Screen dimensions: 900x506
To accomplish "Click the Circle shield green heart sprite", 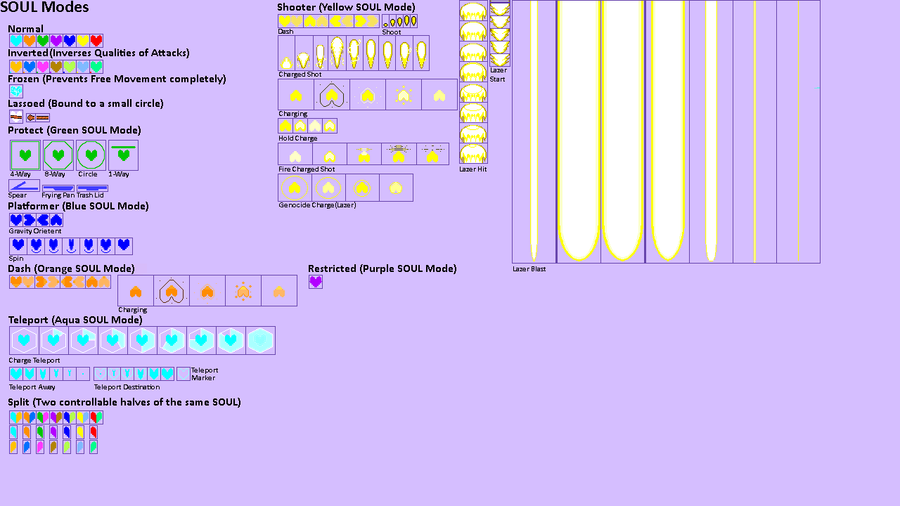I will point(91,155).
